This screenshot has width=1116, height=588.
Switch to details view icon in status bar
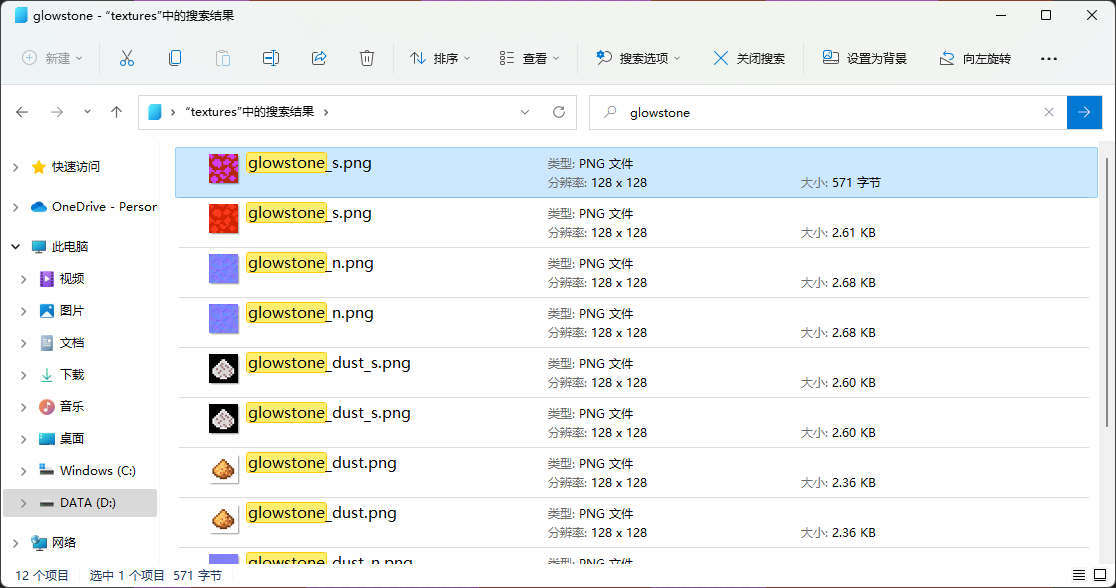1079,574
